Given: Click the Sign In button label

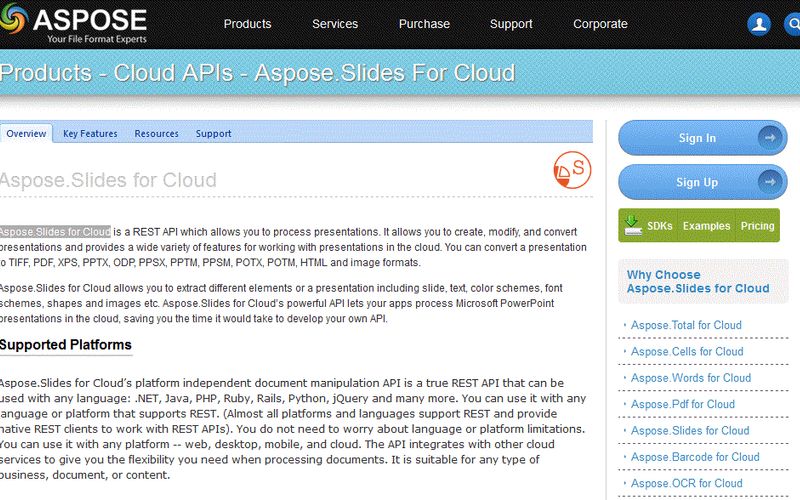Looking at the screenshot, I should pyautogui.click(x=697, y=138).
